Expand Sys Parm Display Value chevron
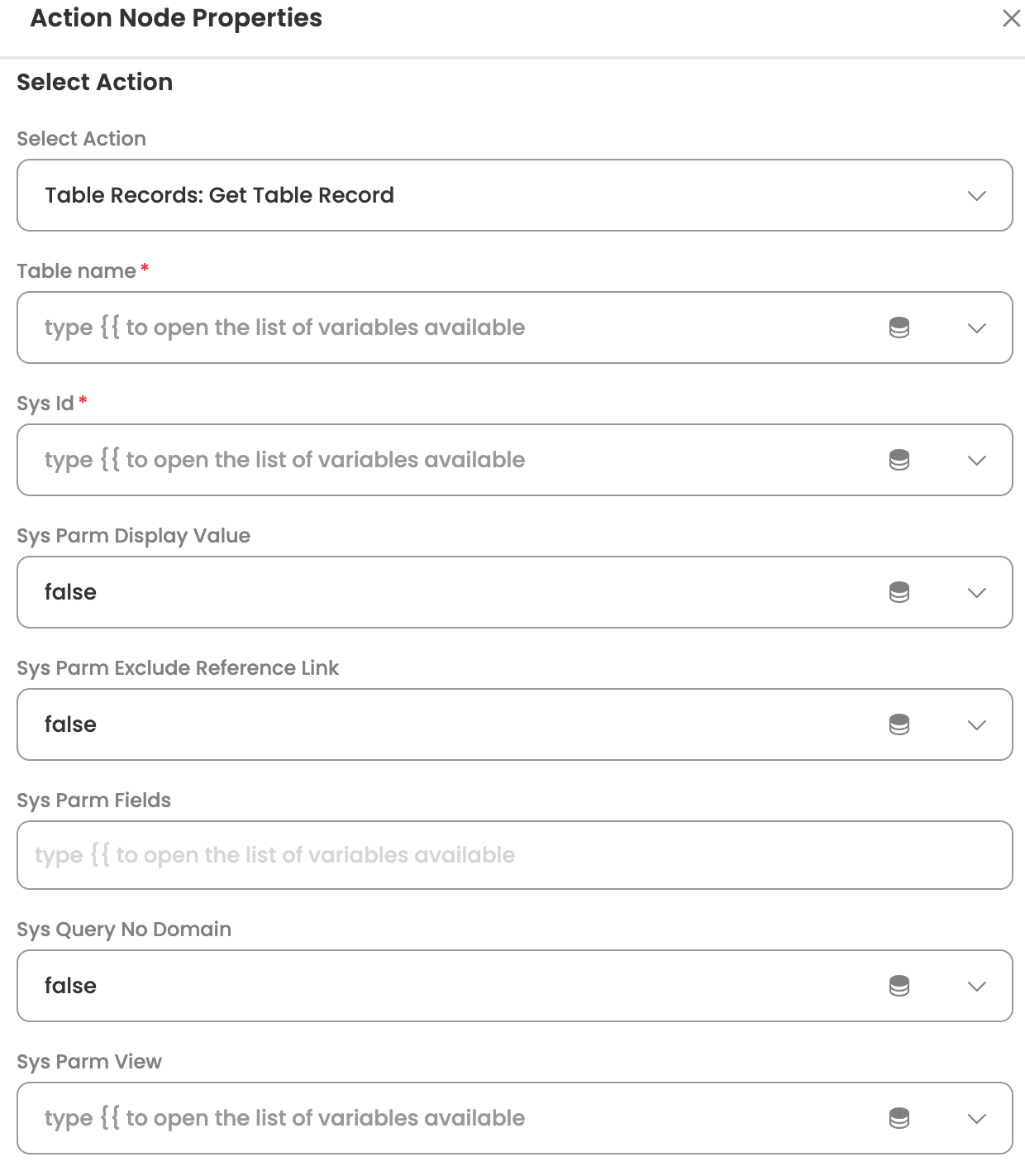The width and height of the screenshot is (1025, 1176). tap(977, 593)
